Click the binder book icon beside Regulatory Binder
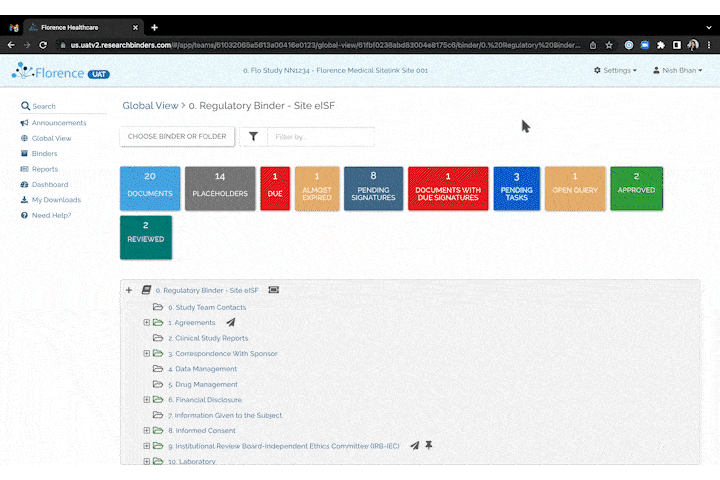Screen dimensions: 720x480 click(146, 290)
